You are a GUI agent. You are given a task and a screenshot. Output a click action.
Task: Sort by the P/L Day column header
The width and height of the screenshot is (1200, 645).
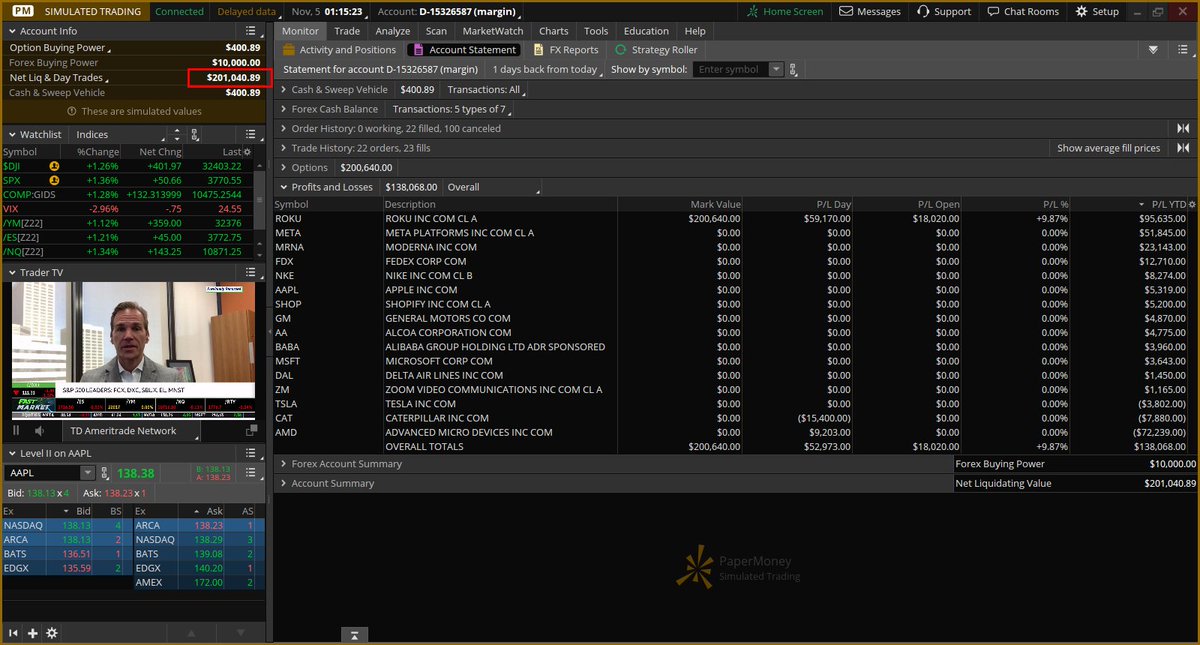(797, 204)
